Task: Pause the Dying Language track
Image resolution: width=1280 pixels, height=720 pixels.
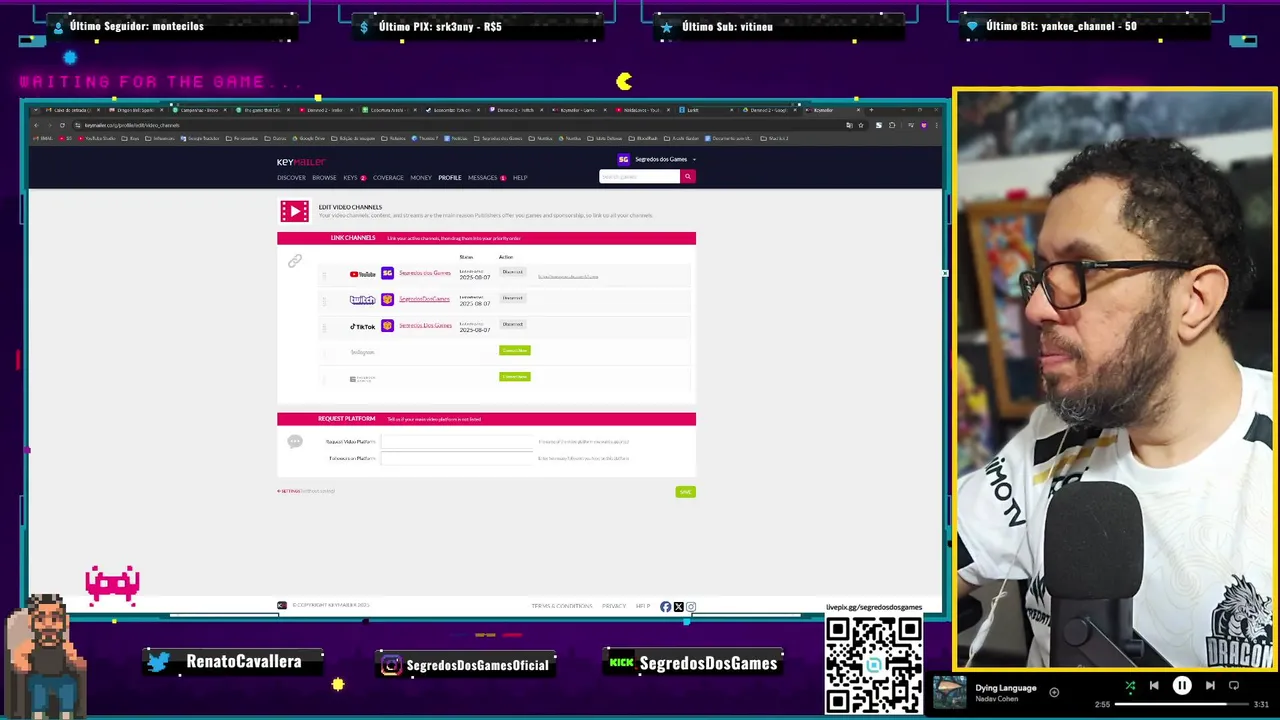Action: [x=1182, y=686]
